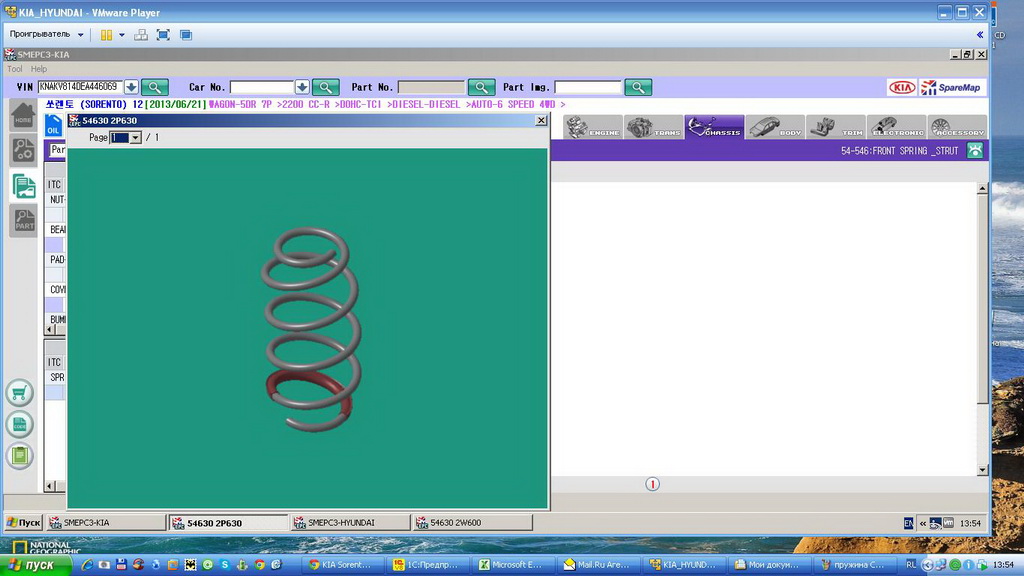Open the PART search sidebar icon
1024x576 pixels.
click(23, 221)
